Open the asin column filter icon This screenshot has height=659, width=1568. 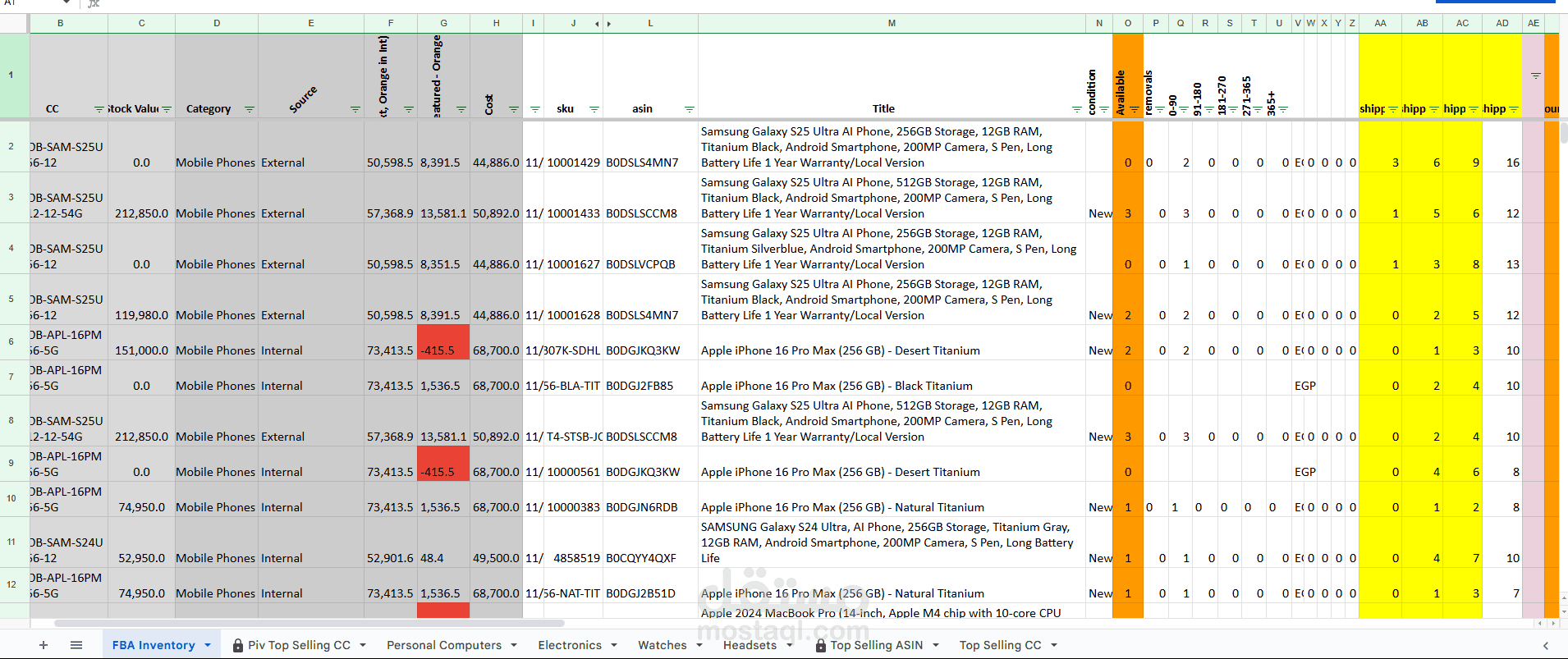(690, 109)
